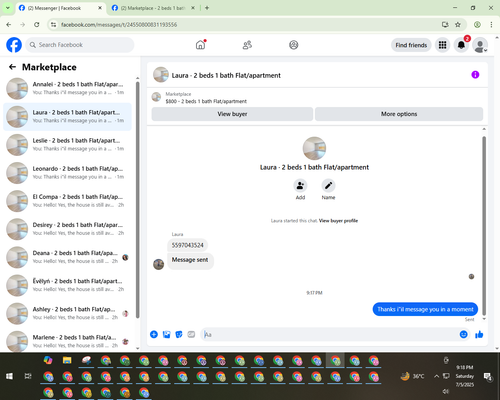Open Leslie conversation in chat list
This screenshot has width=500, height=400.
(67, 145)
